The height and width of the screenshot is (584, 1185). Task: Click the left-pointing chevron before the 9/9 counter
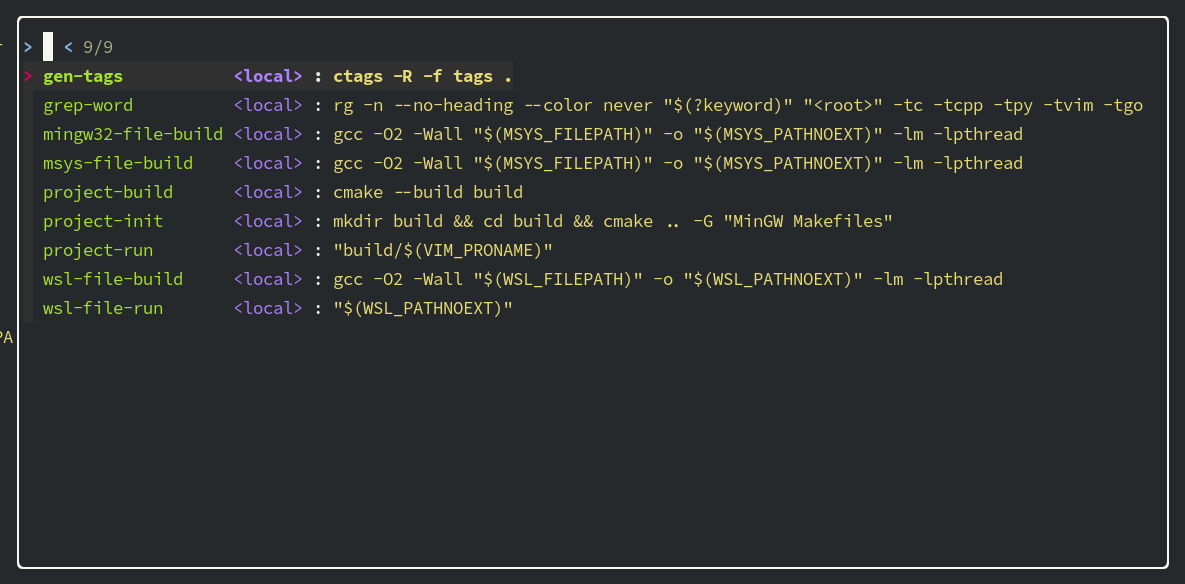coord(67,46)
